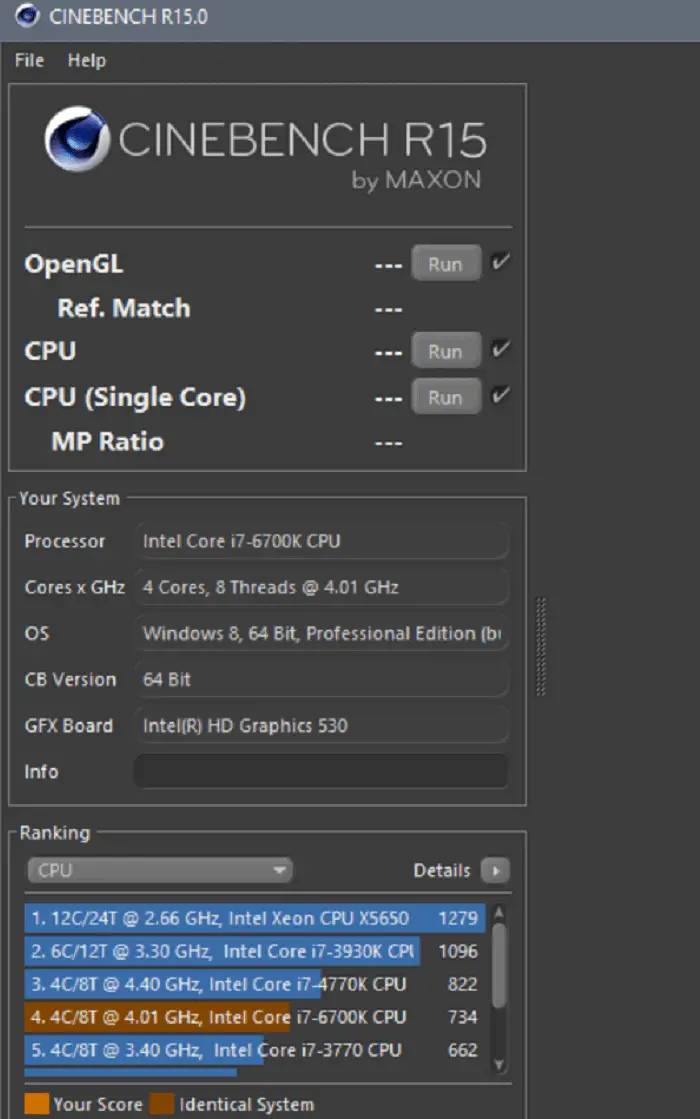Toggle the CPU (Single Core) test checkbox
The image size is (700, 1119).
point(500,395)
